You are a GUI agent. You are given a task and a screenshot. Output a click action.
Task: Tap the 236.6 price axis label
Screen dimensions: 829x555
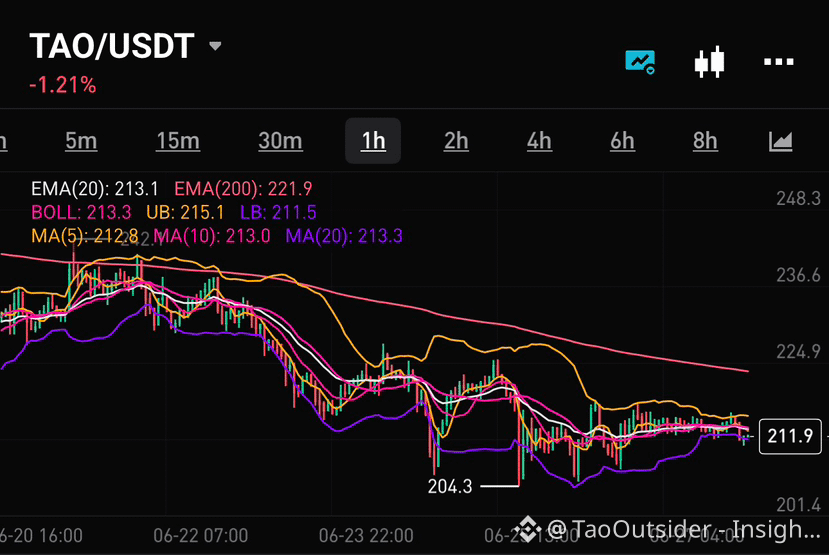798,275
